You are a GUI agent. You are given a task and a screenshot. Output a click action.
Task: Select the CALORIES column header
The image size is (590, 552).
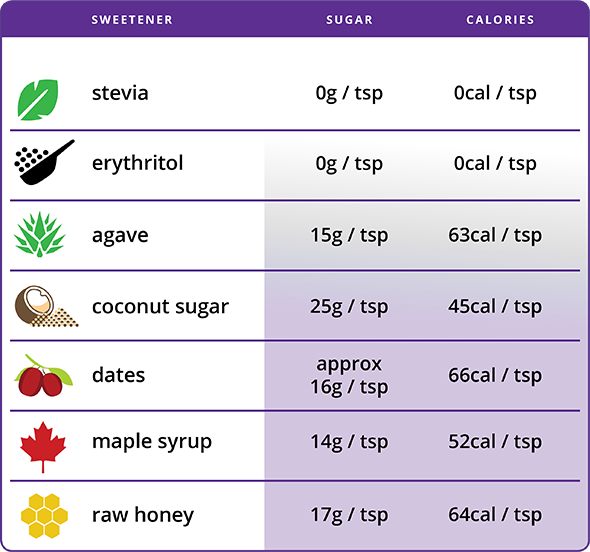click(x=500, y=20)
